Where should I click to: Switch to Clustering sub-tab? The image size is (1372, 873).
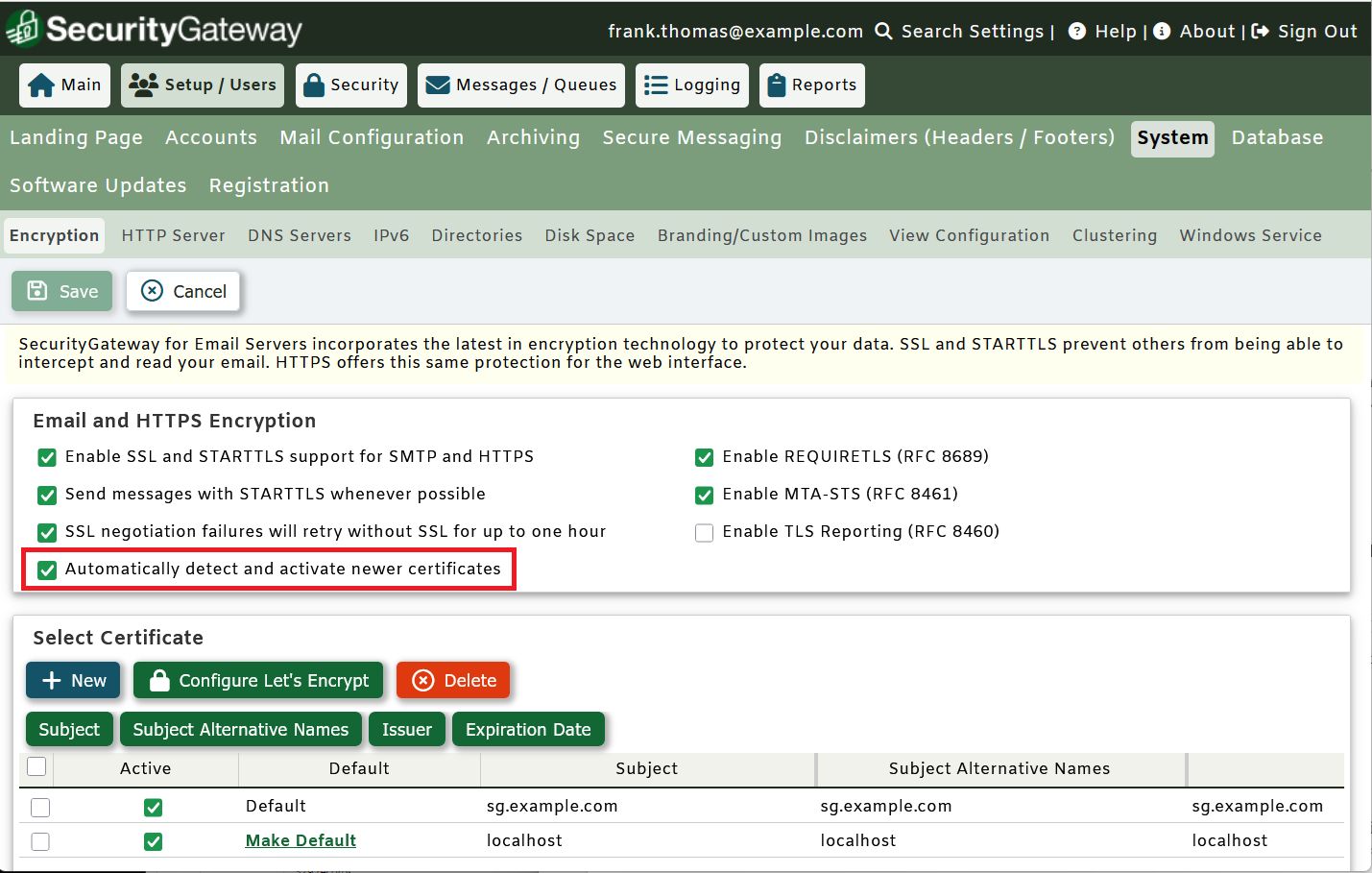pyautogui.click(x=1114, y=236)
